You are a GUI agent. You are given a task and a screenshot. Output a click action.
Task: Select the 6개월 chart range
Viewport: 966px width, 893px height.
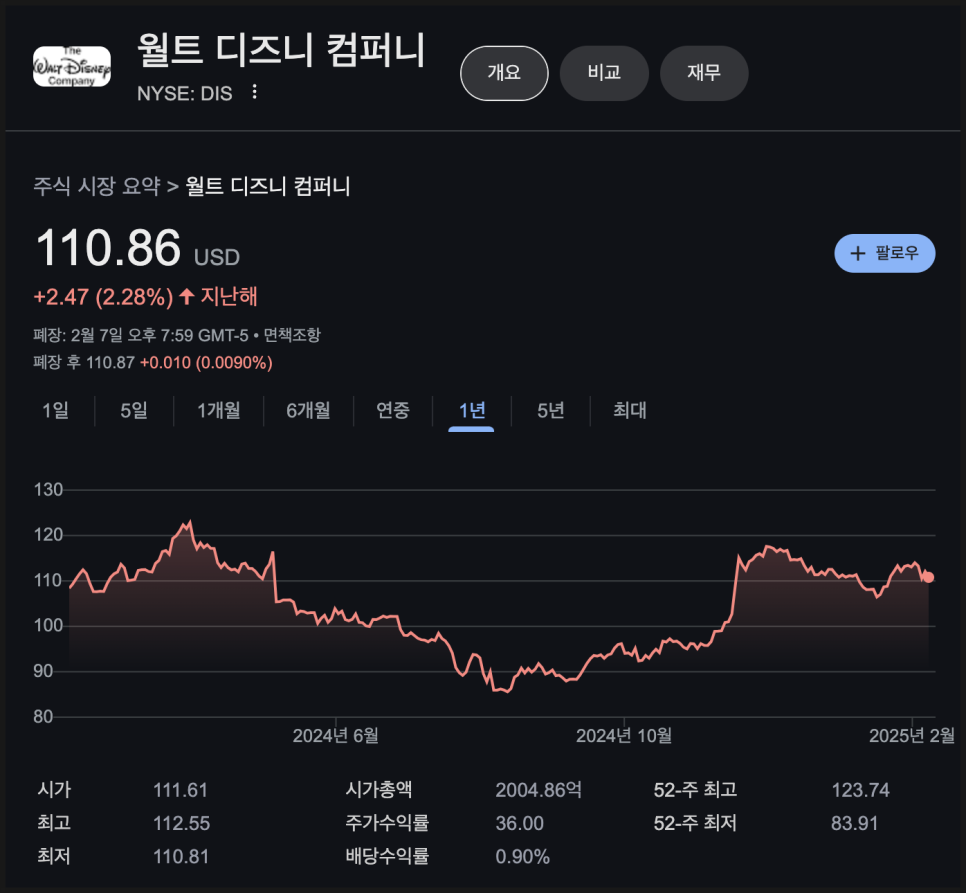[308, 410]
